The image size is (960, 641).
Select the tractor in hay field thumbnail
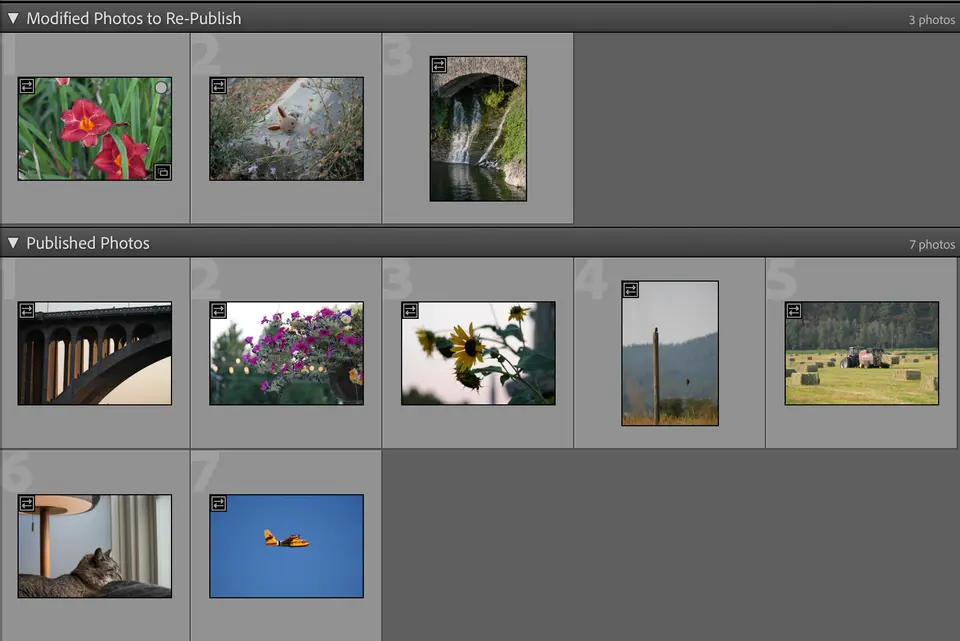[x=861, y=353]
